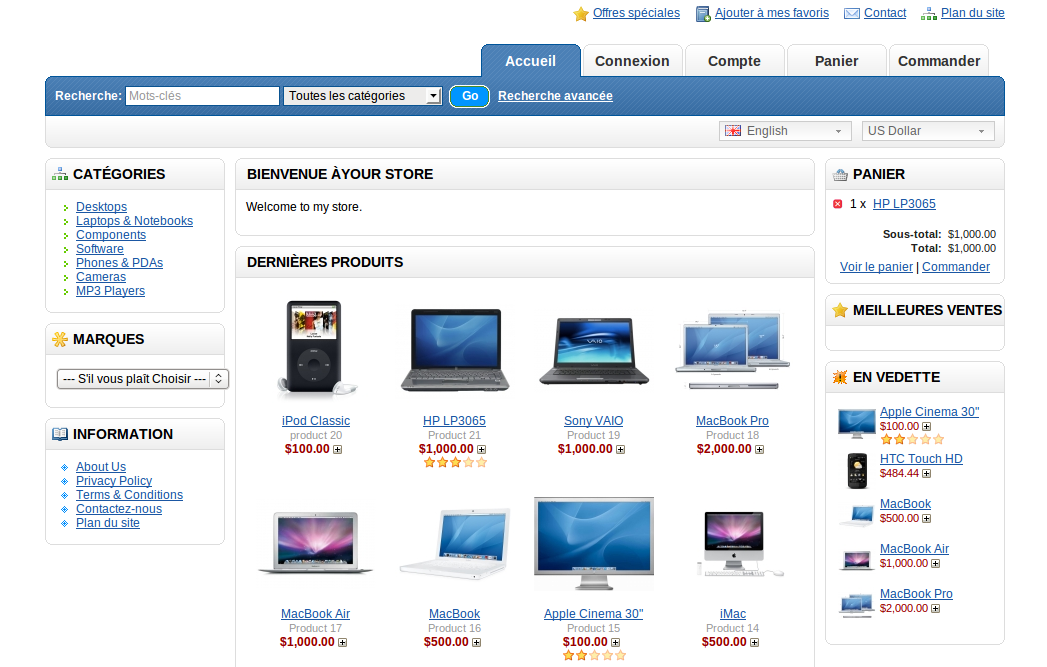Open the MP3 Players category

110,291
